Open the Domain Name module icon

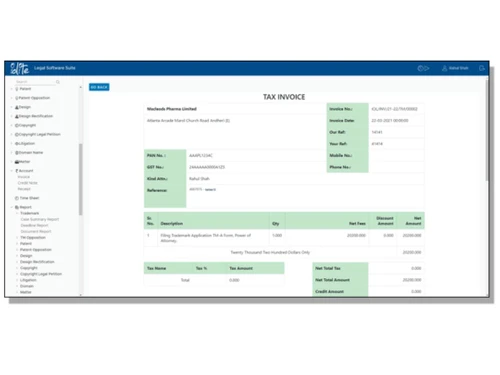click(17, 153)
